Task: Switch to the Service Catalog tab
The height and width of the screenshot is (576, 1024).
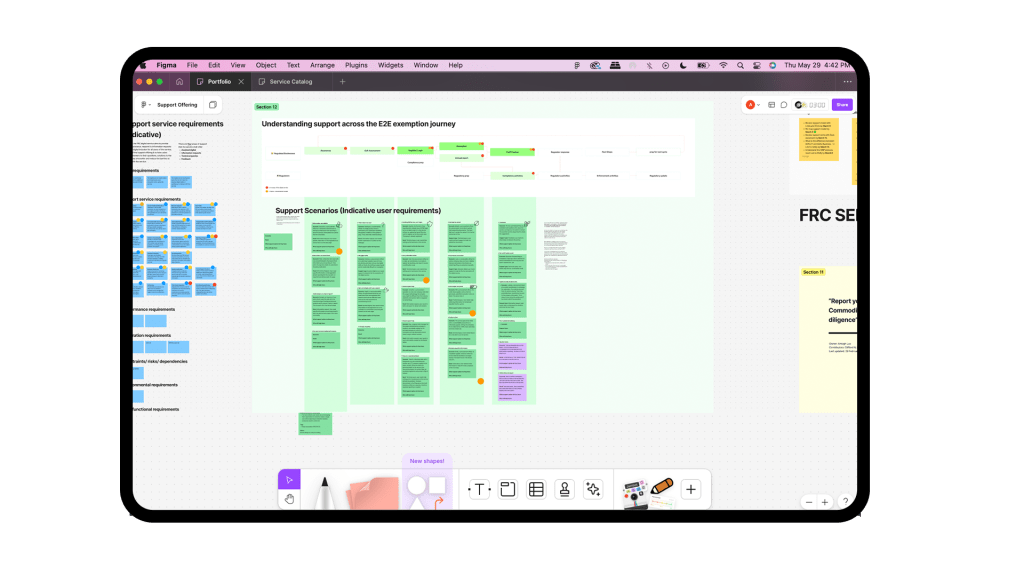Action: point(290,82)
